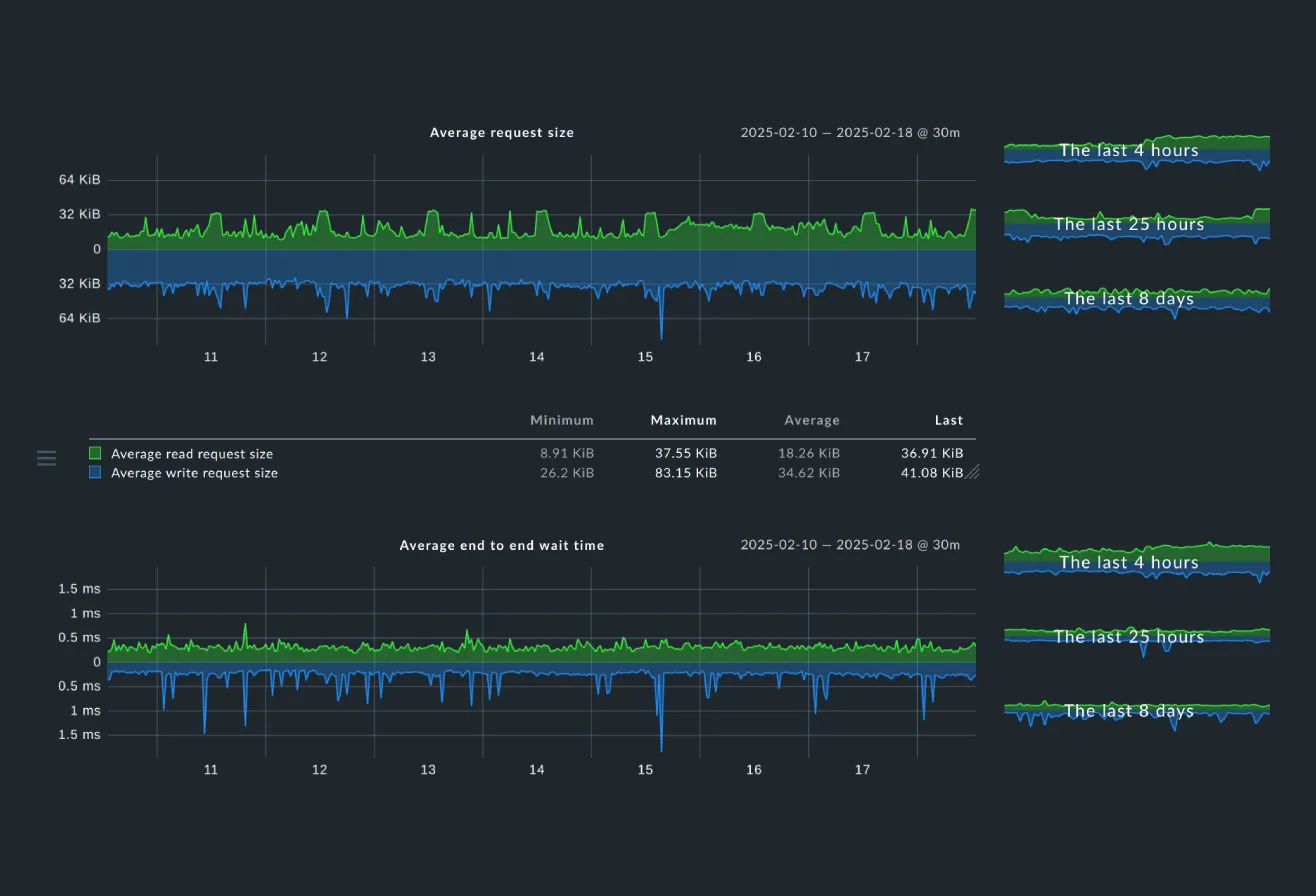Select the Average column header
This screenshot has width=1316, height=896.
click(812, 421)
